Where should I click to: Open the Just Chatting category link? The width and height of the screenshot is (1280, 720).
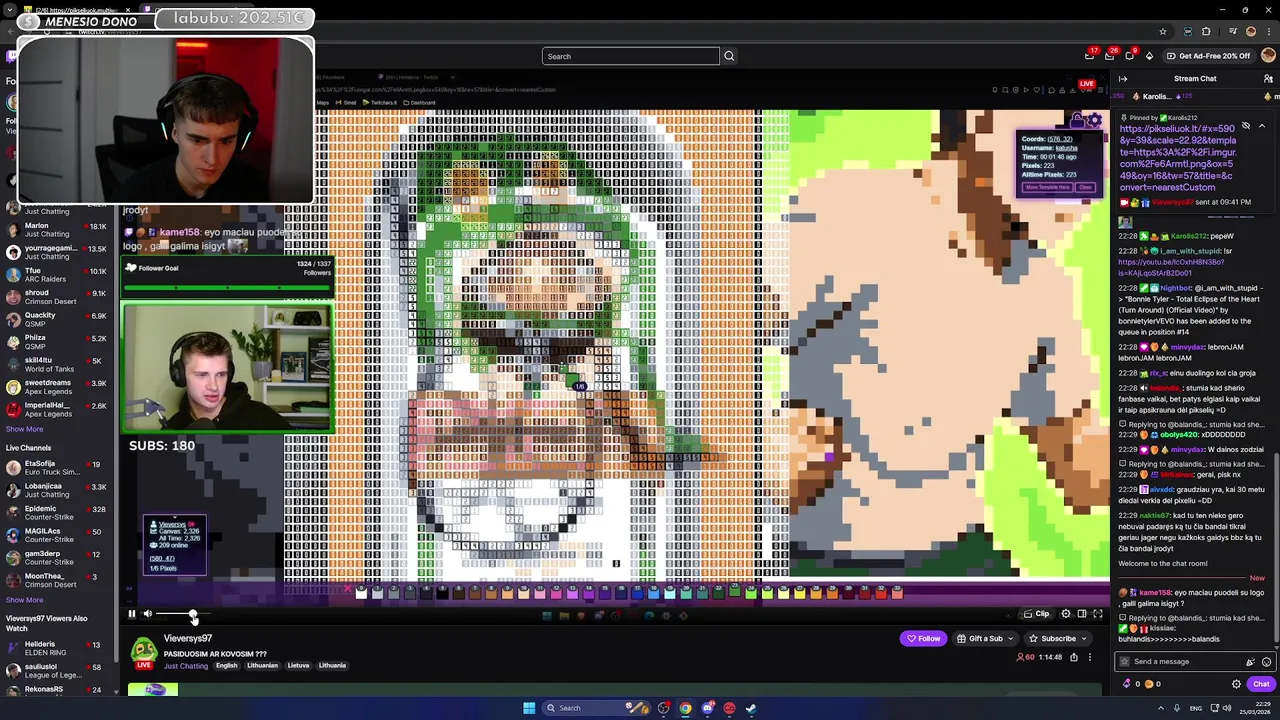[186, 666]
